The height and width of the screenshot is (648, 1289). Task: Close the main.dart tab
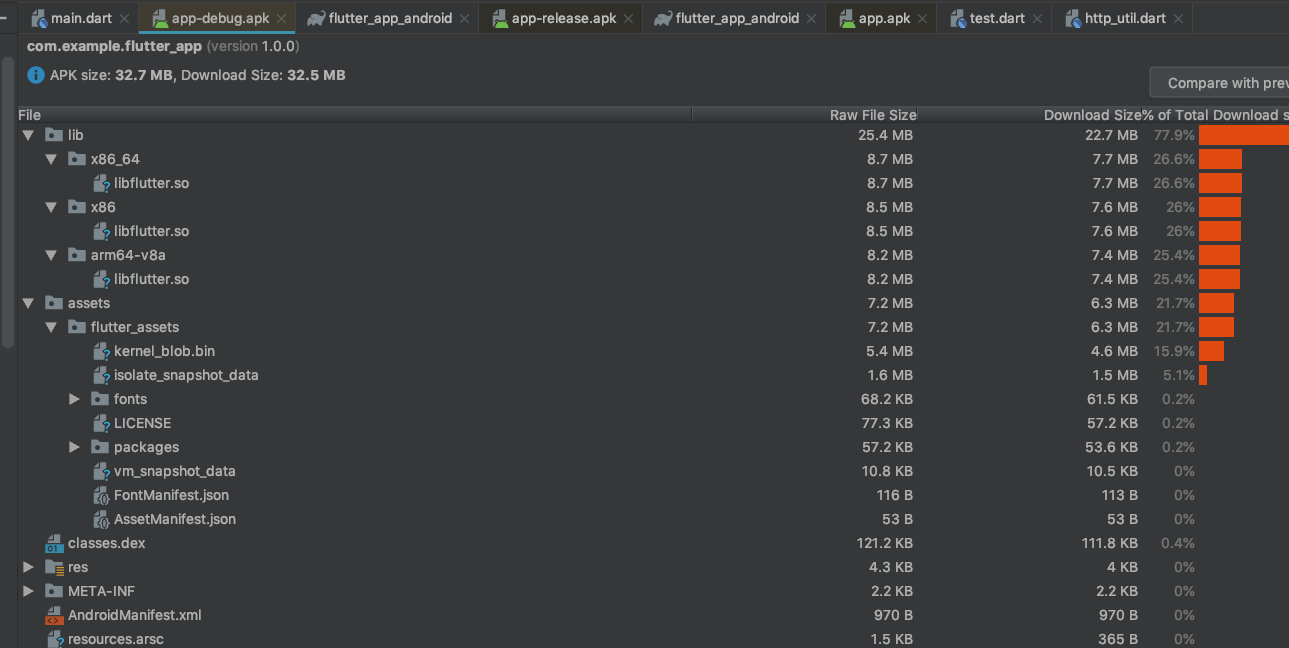click(124, 18)
